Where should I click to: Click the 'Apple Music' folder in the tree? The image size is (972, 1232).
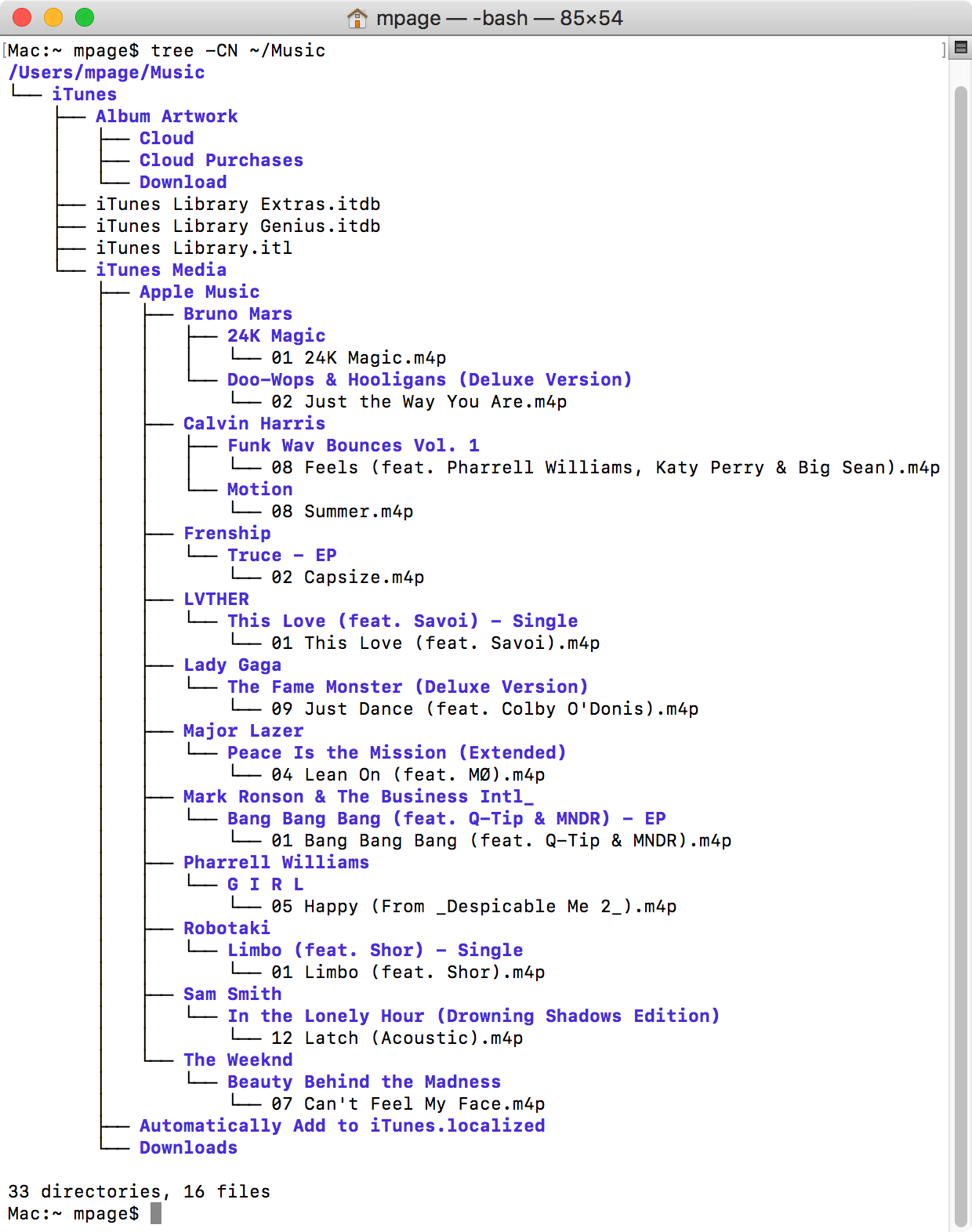(199, 292)
